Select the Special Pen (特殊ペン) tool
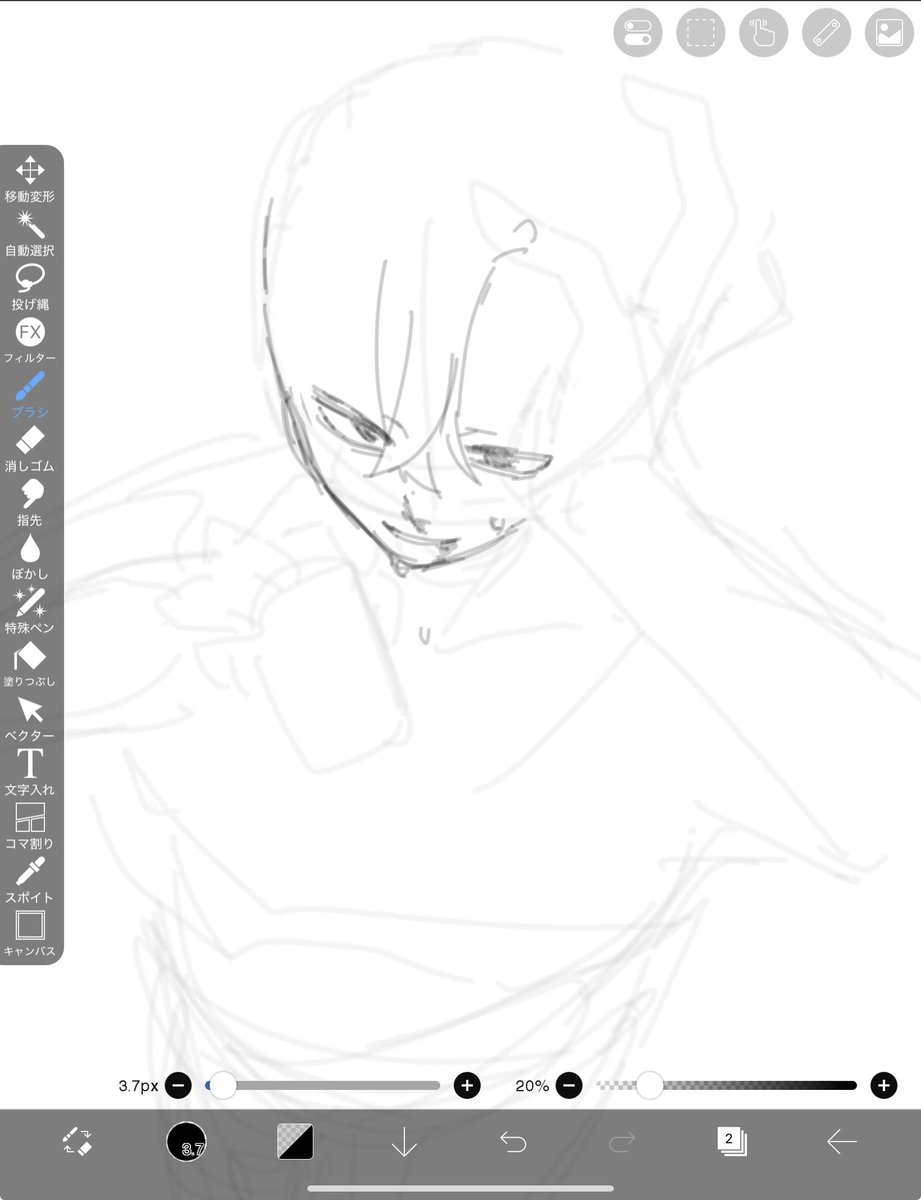The height and width of the screenshot is (1200, 921). 30,611
